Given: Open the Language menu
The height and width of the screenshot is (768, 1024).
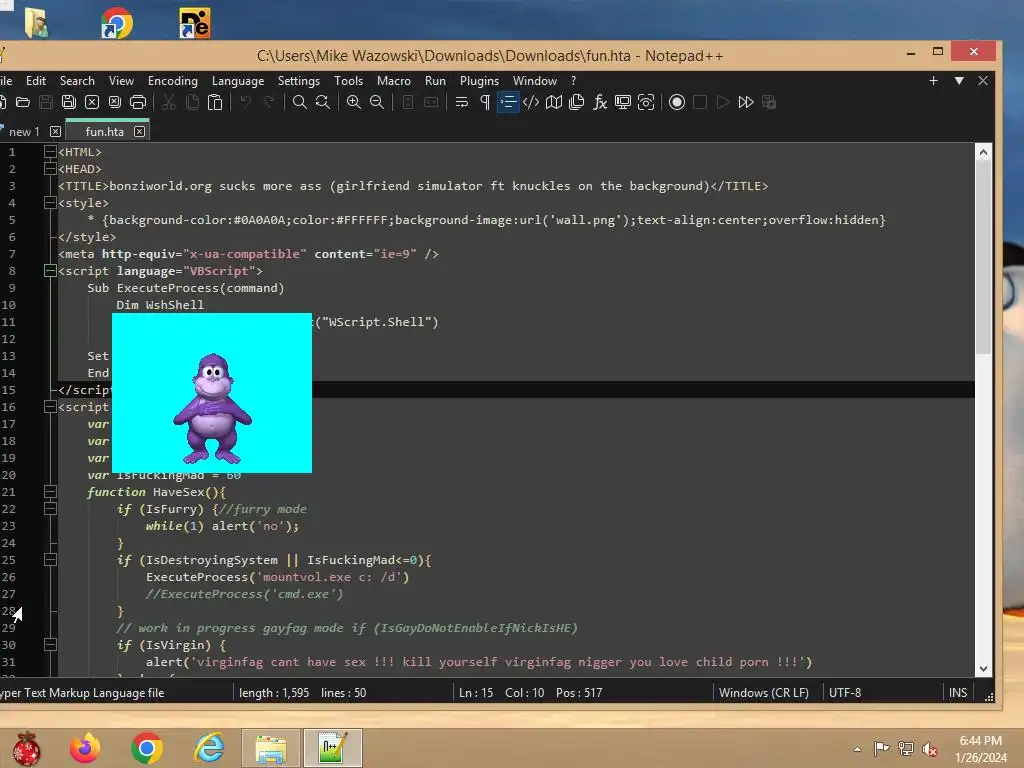Looking at the screenshot, I should coord(238,80).
